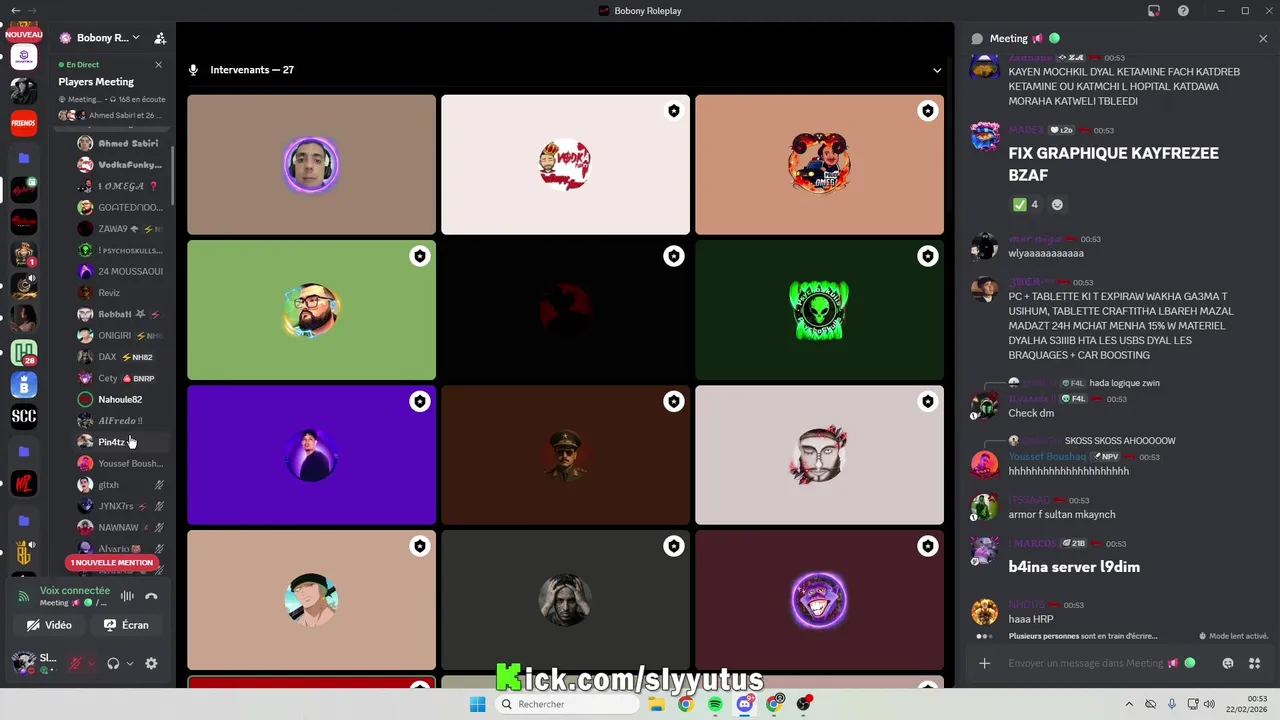
Task: Click the Windows Start button
Action: click(478, 704)
